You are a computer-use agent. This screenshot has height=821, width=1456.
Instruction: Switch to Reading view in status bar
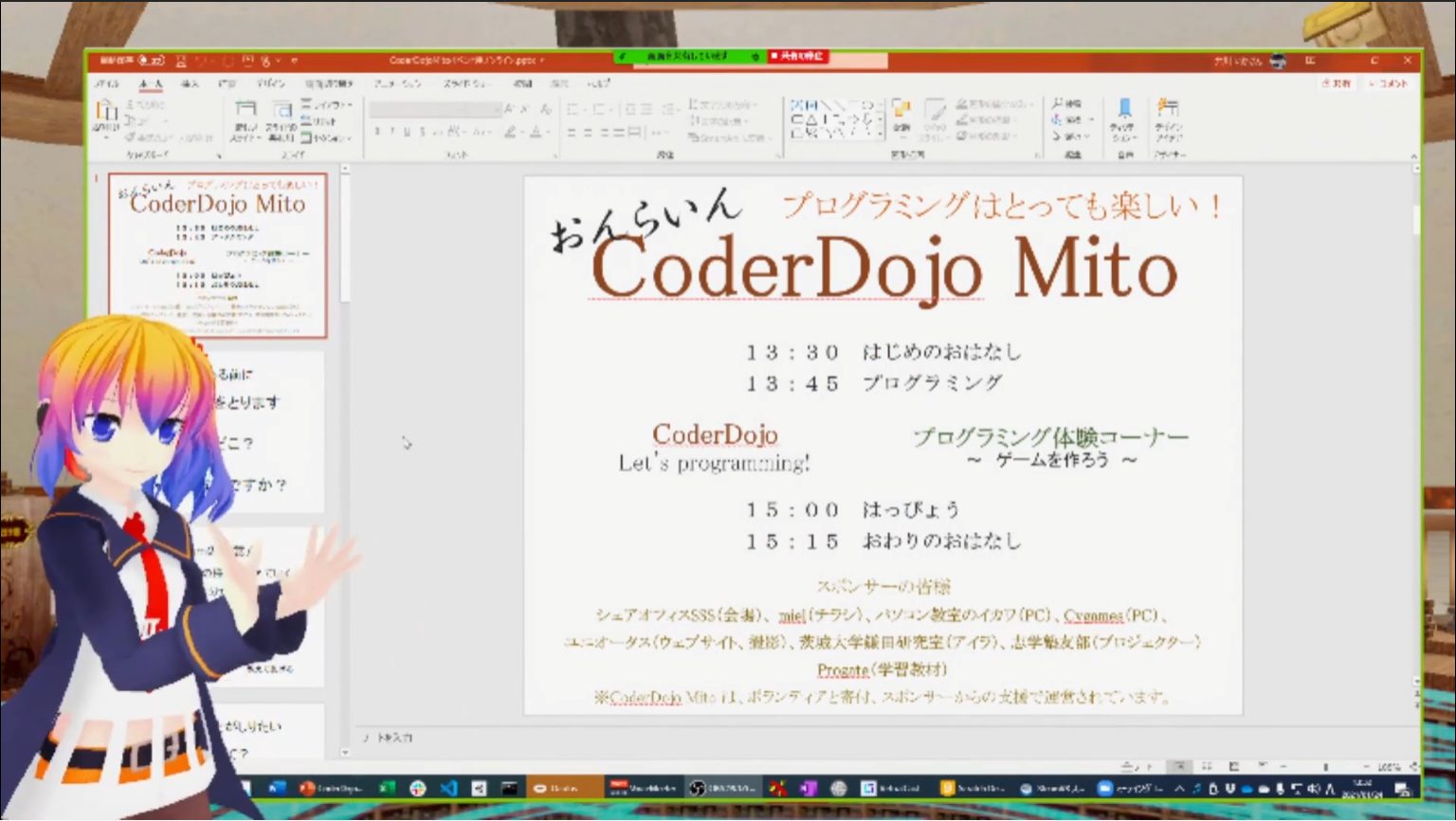[x=1233, y=766]
